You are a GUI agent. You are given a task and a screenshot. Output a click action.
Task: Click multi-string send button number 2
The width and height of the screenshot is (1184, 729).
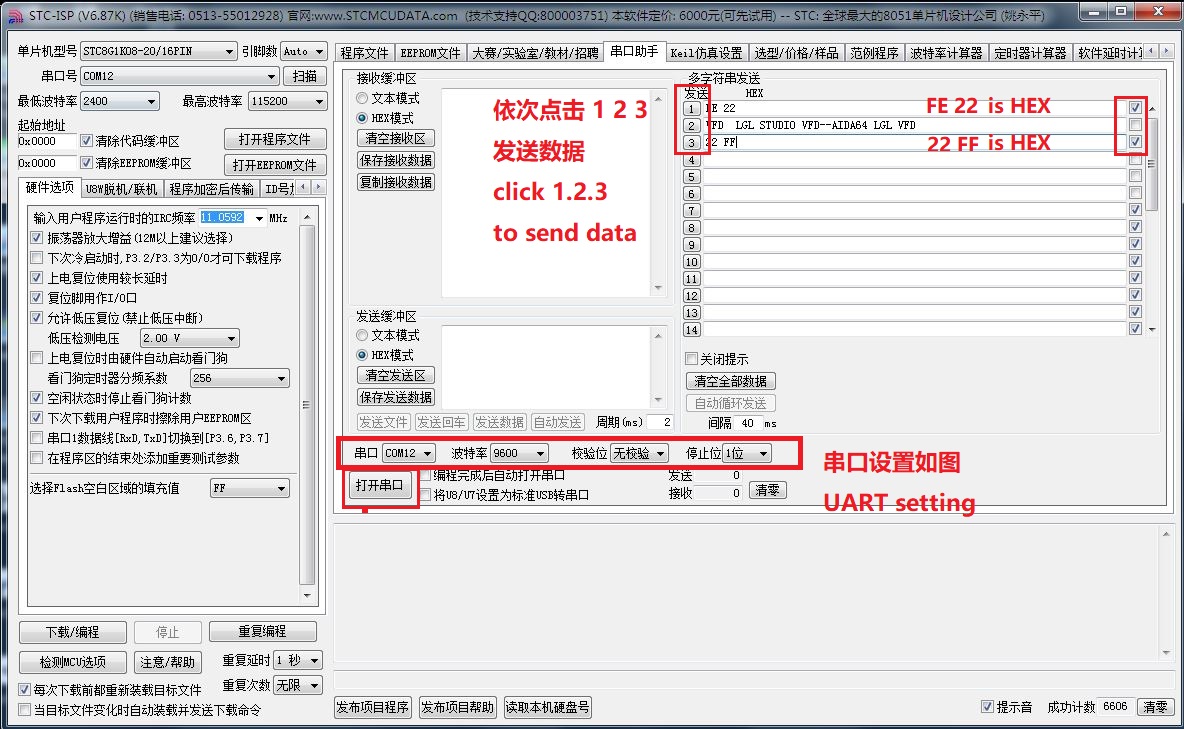pyautogui.click(x=691, y=125)
